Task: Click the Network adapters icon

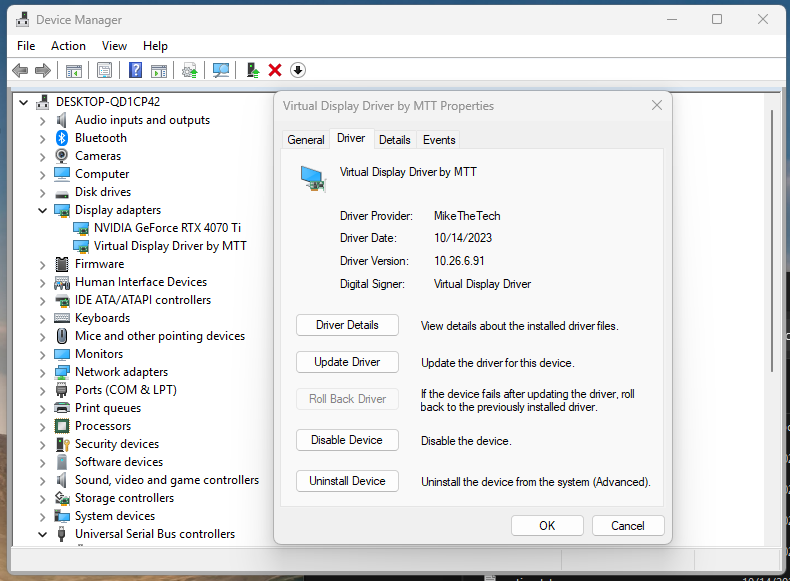Action: pyautogui.click(x=61, y=372)
